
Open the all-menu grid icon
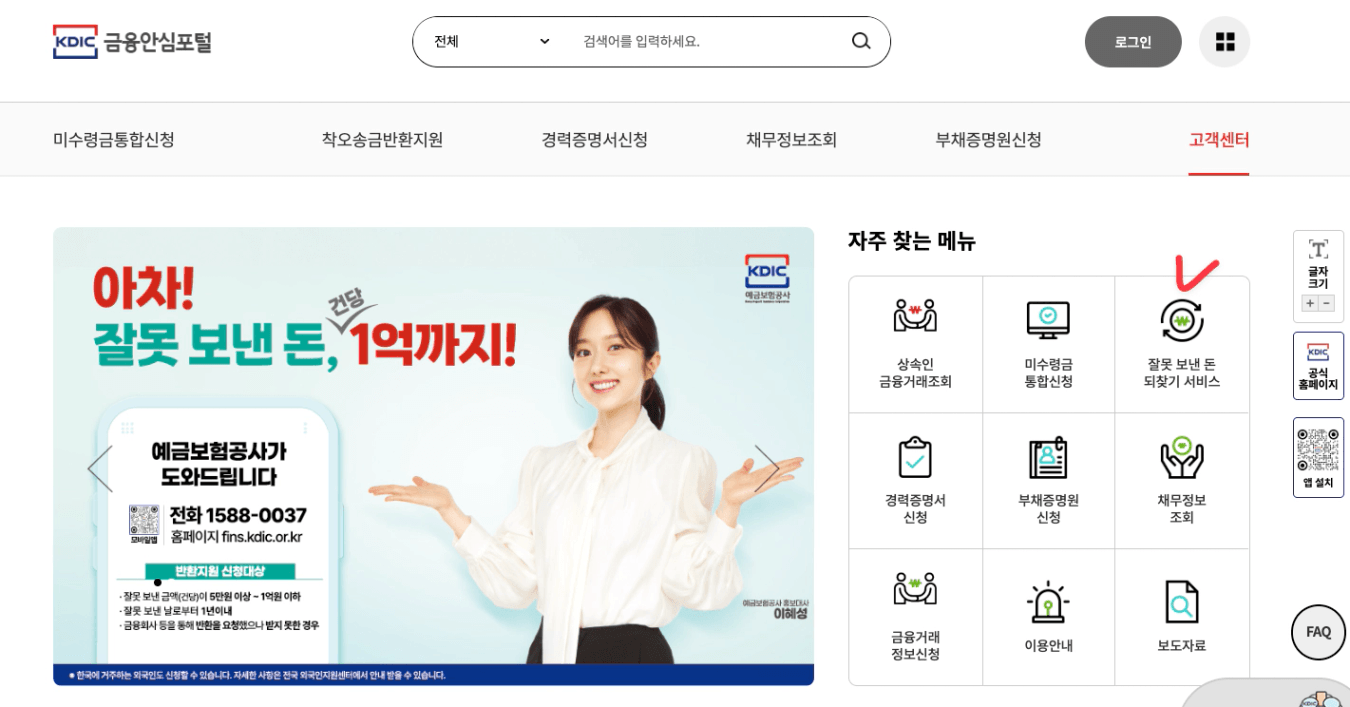1224,41
